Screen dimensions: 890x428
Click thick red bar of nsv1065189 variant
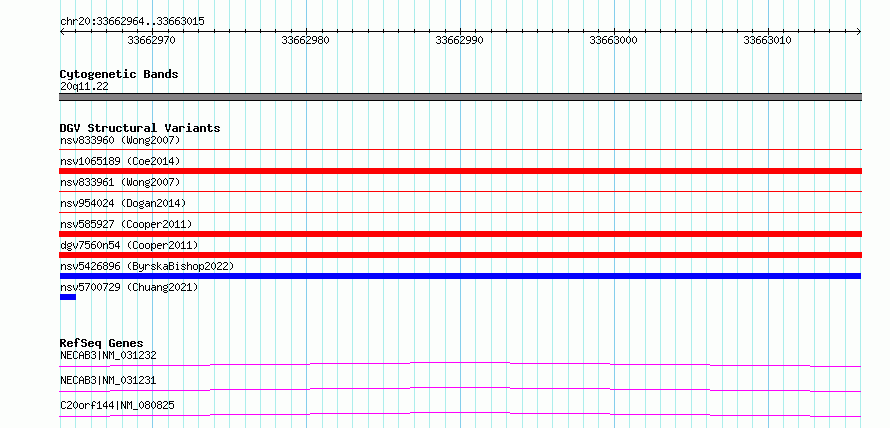460,171
